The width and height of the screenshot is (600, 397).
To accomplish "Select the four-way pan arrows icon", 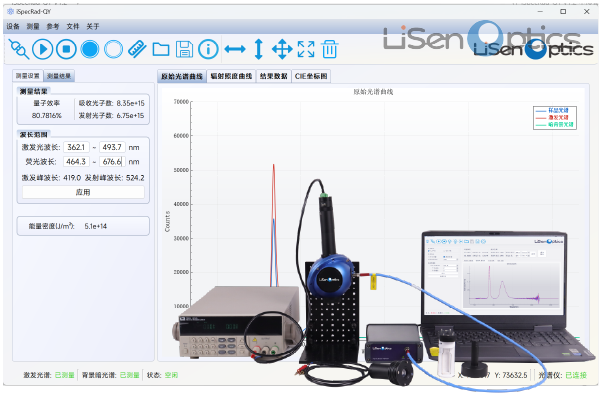I will point(282,49).
